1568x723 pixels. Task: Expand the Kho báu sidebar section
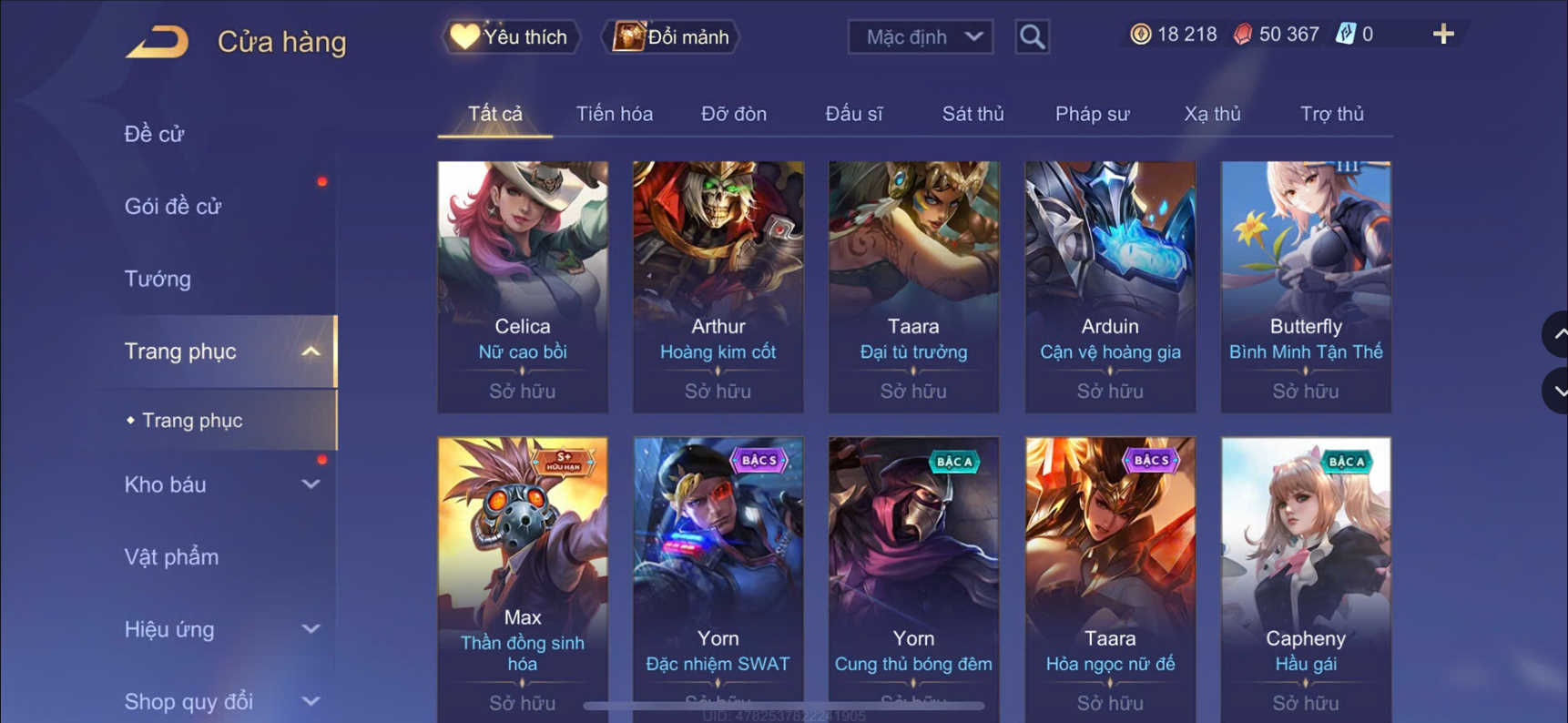[311, 484]
